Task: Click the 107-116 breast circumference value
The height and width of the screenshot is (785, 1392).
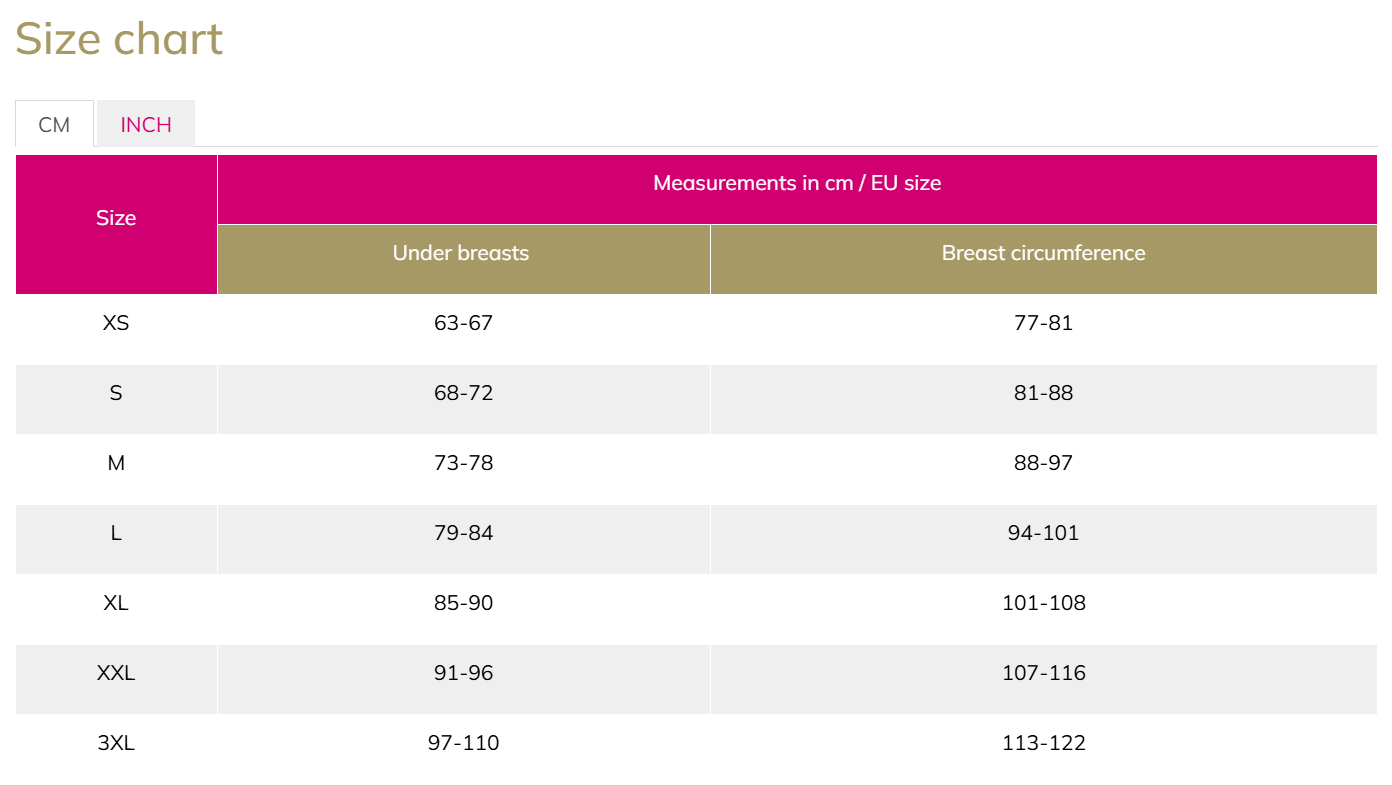Action: (x=1043, y=673)
